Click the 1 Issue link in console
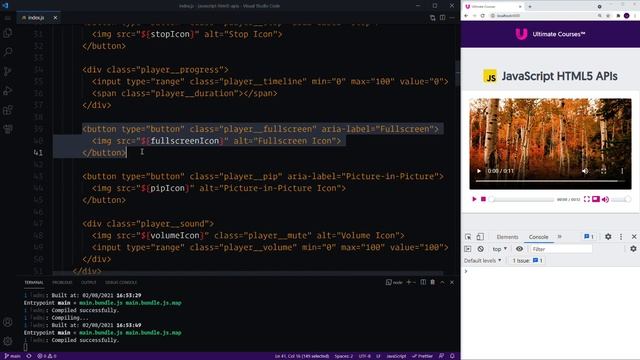 [527, 260]
